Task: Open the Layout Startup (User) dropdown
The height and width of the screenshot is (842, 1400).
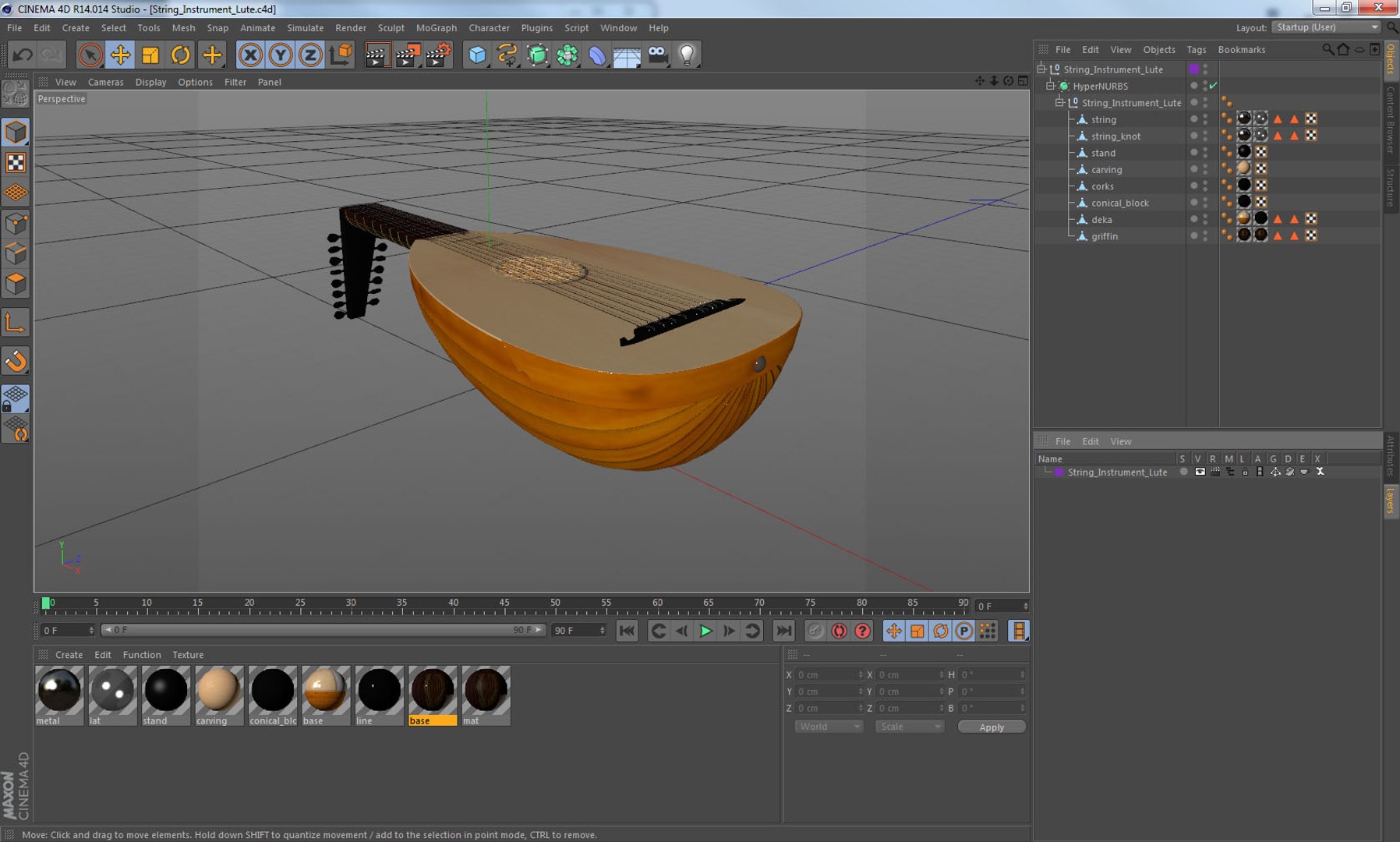Action: pos(1326,27)
